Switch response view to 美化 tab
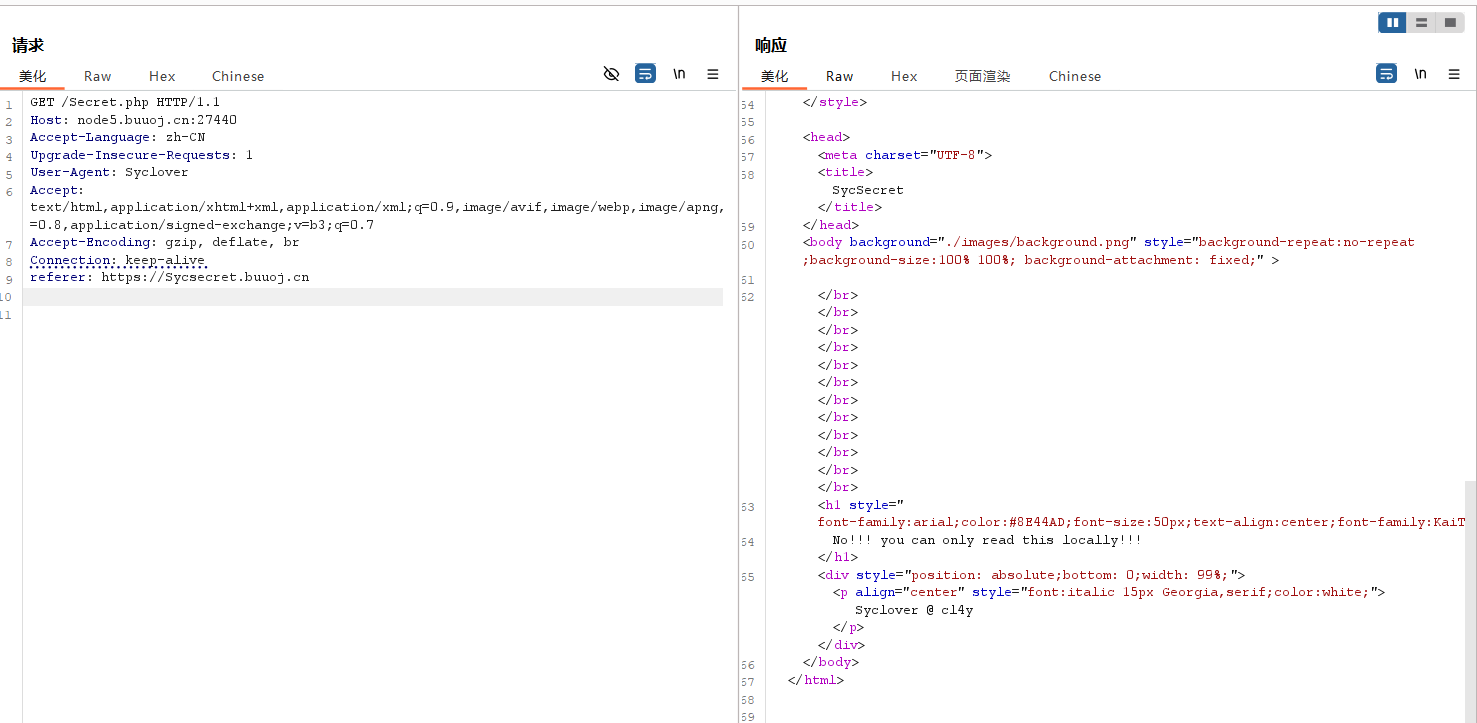Screen dimensions: 1477x723 pos(774,76)
